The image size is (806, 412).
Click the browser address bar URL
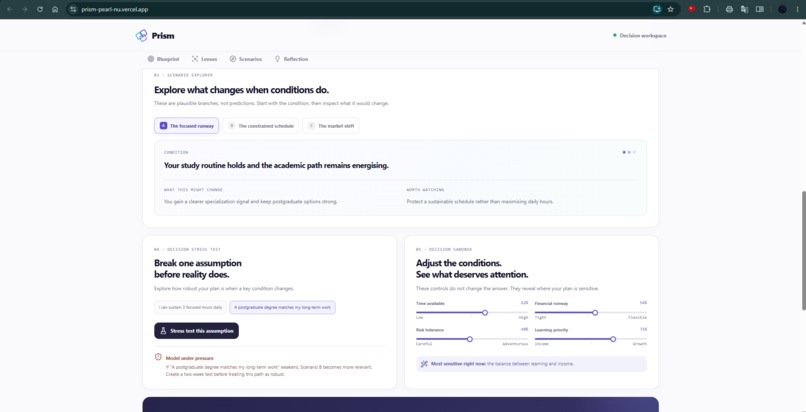point(115,9)
